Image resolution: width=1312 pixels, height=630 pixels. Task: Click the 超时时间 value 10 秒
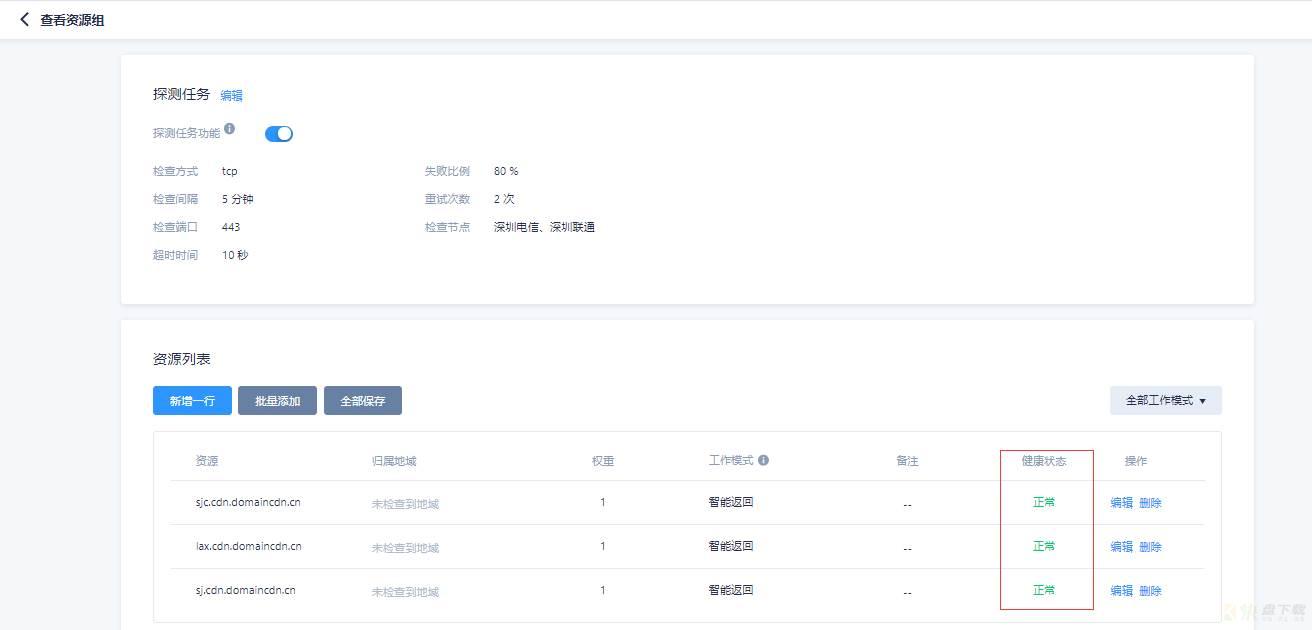(x=235, y=255)
